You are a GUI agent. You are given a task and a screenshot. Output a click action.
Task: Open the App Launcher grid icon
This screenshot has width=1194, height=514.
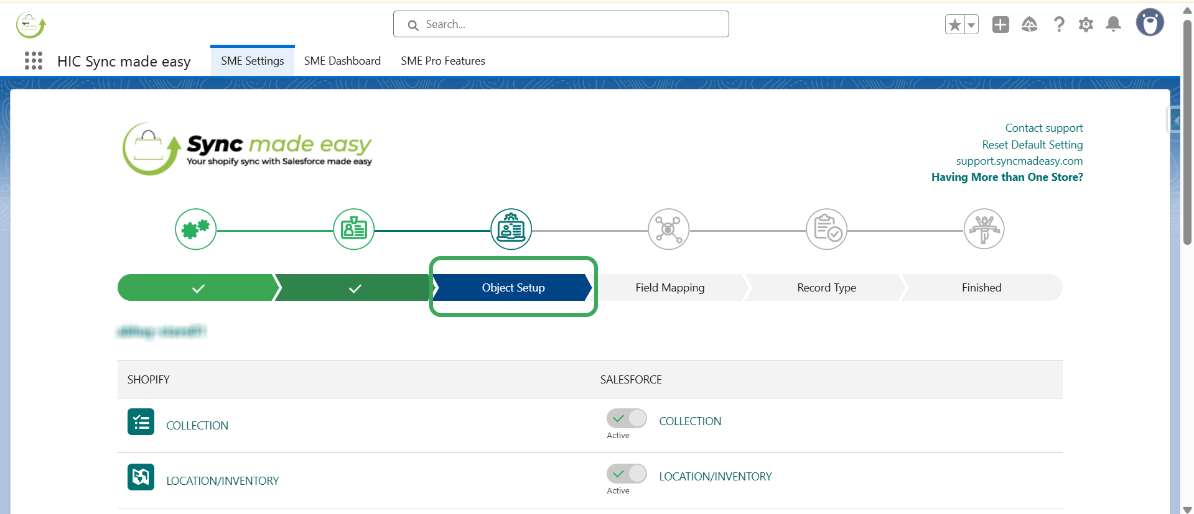(33, 61)
